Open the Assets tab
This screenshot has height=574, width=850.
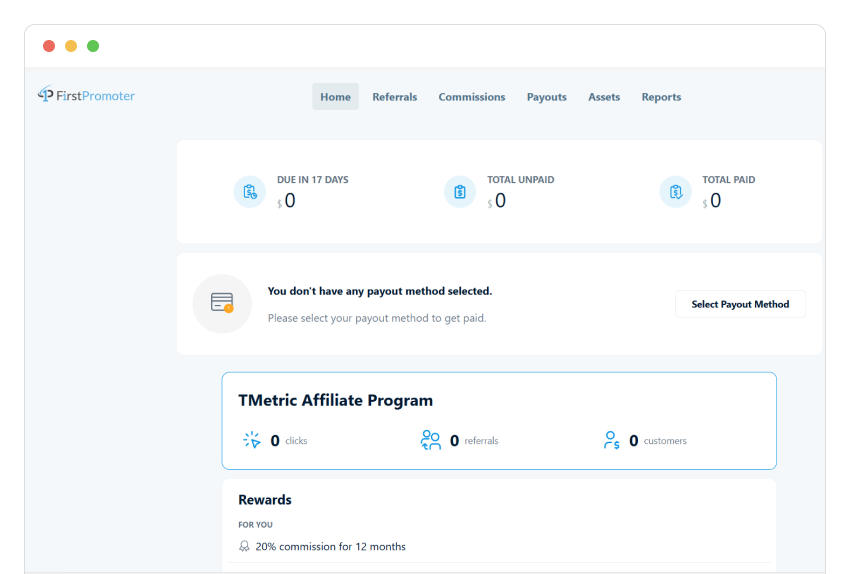tap(604, 97)
